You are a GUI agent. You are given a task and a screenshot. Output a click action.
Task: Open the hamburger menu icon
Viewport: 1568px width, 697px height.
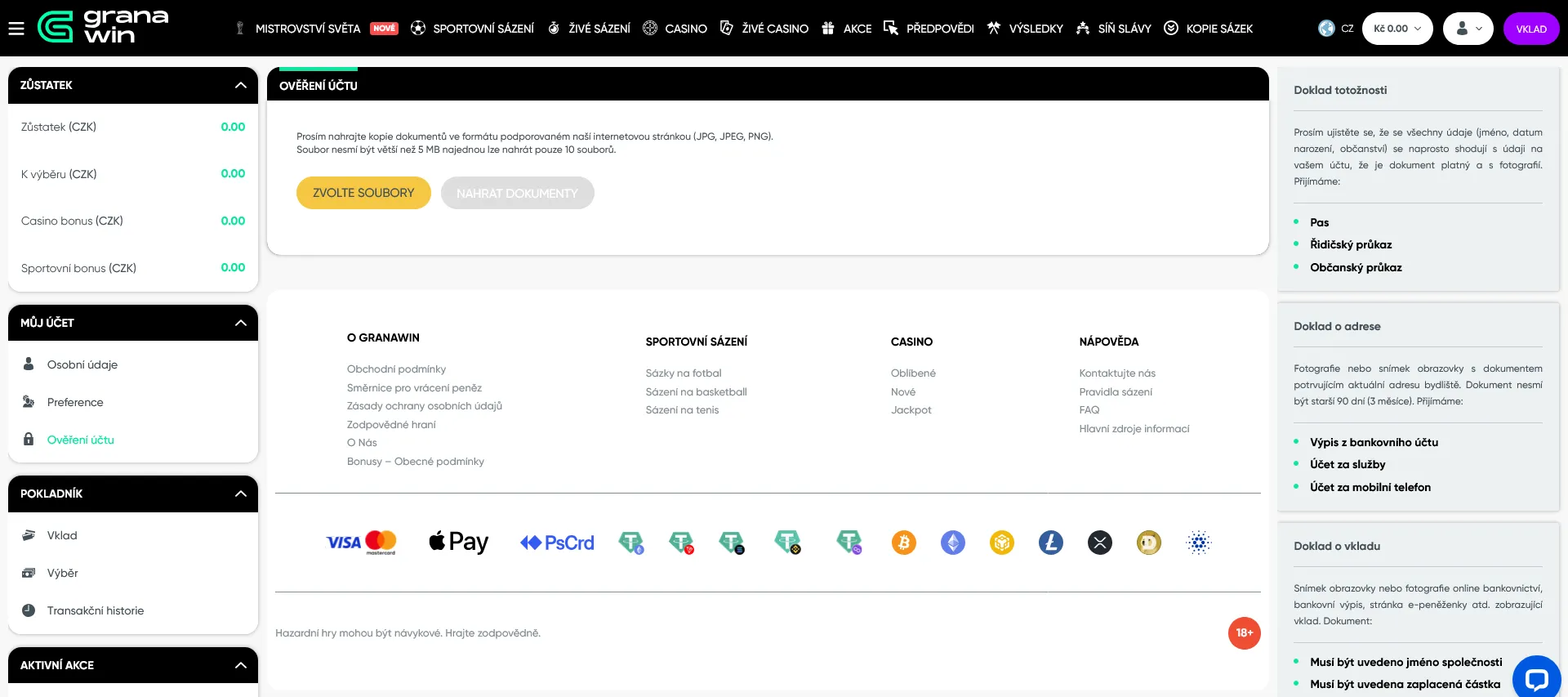[16, 29]
